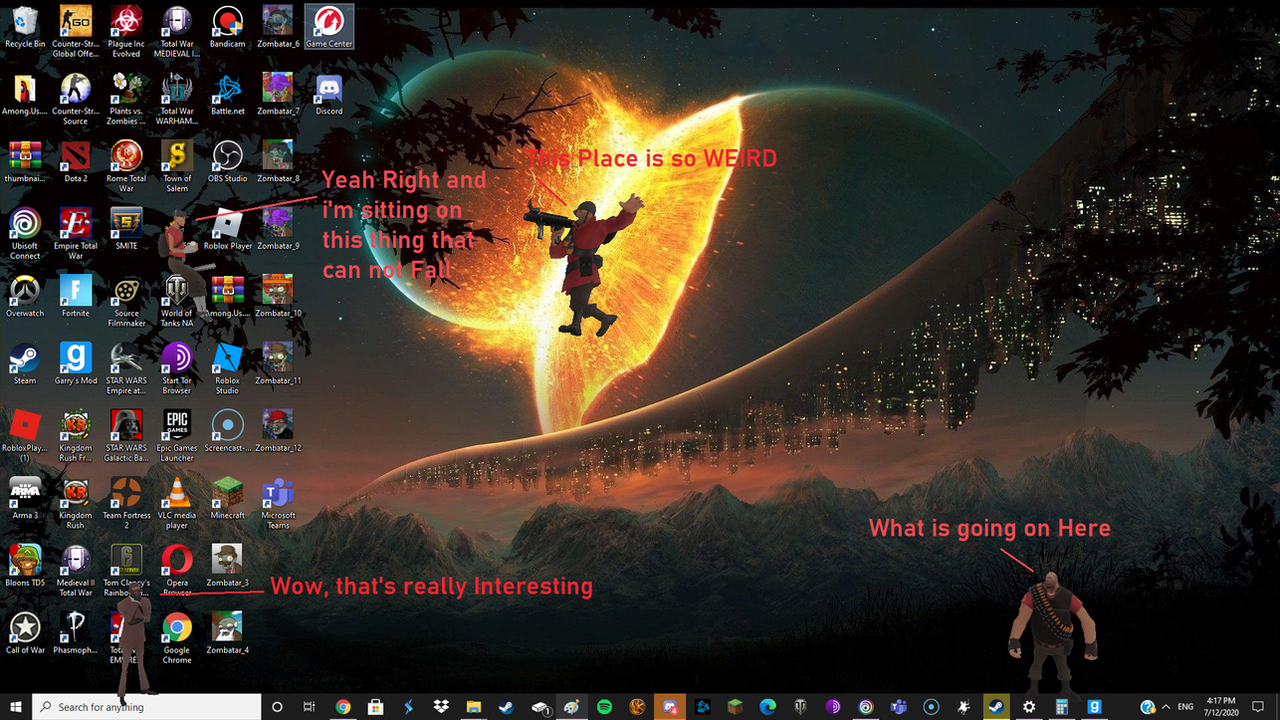Select the Bloons TD5 desktop icon

pos(25,565)
